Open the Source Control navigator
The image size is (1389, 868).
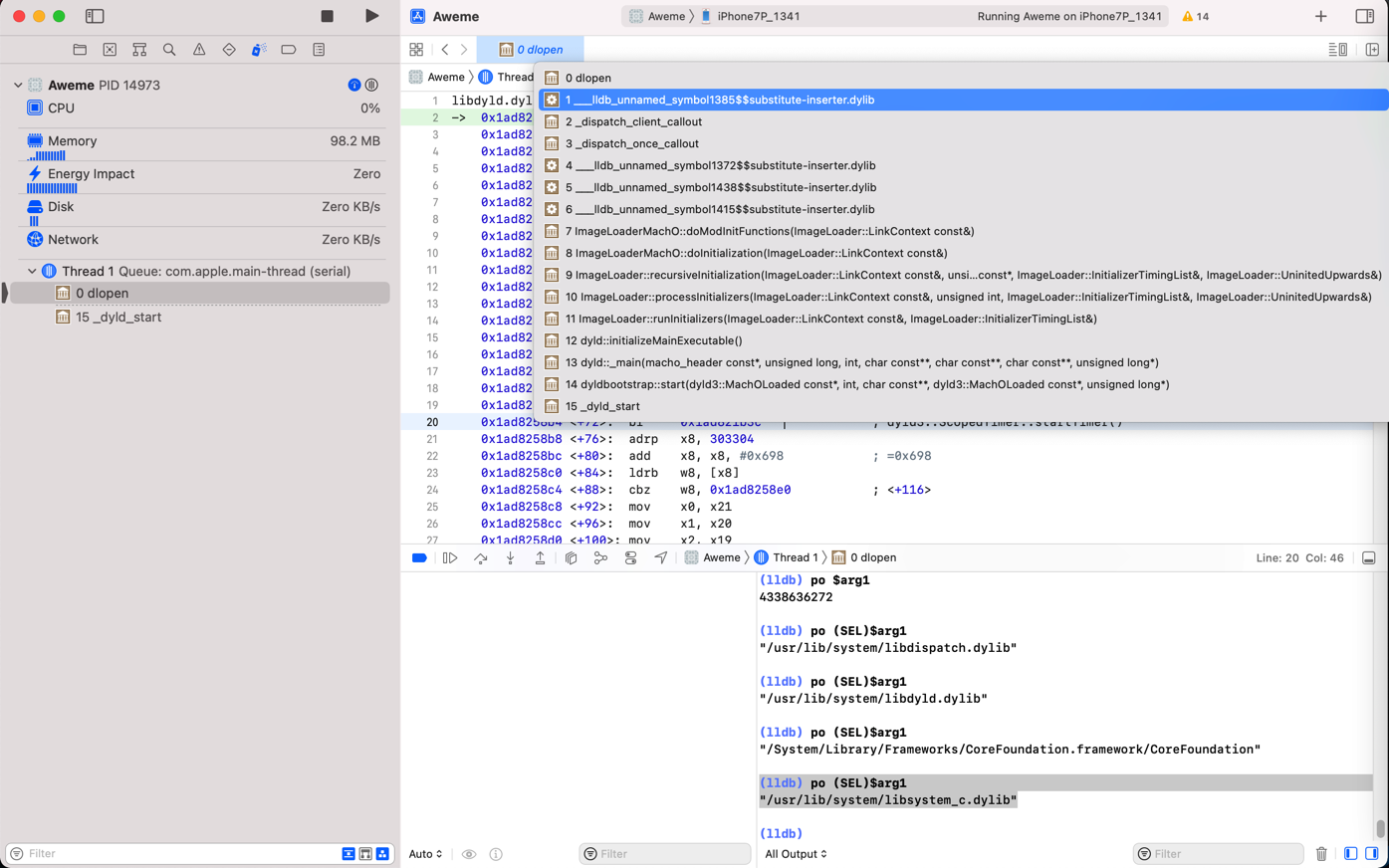110,50
